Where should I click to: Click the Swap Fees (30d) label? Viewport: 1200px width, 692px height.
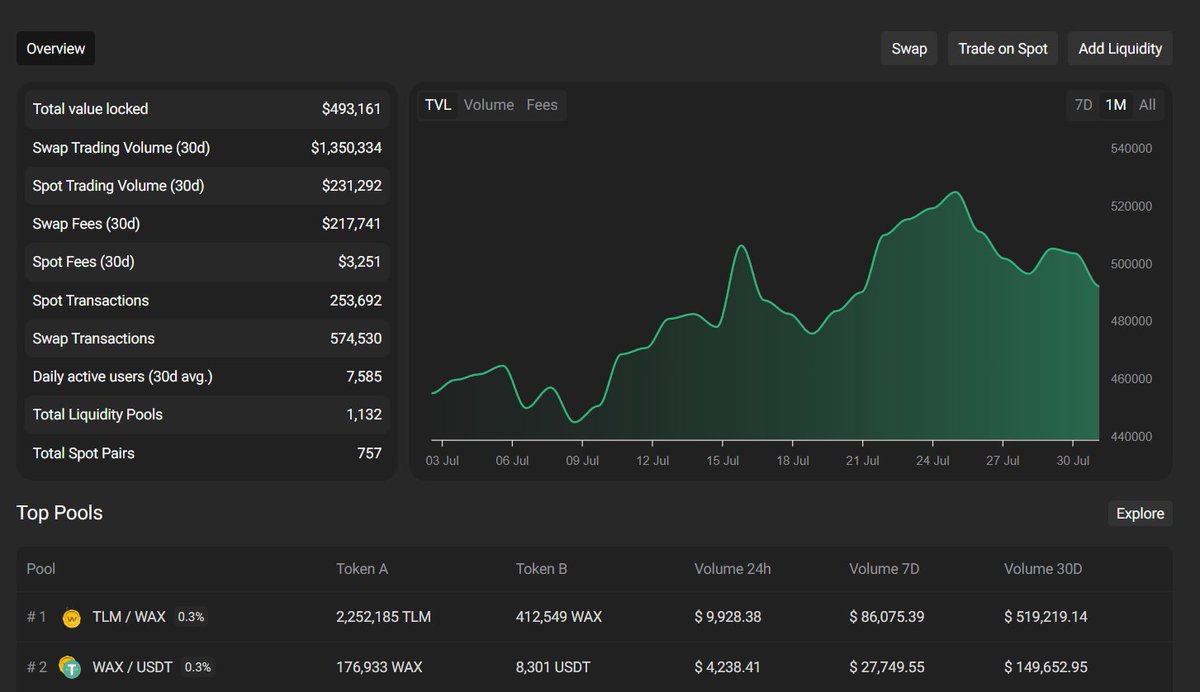[86, 224]
